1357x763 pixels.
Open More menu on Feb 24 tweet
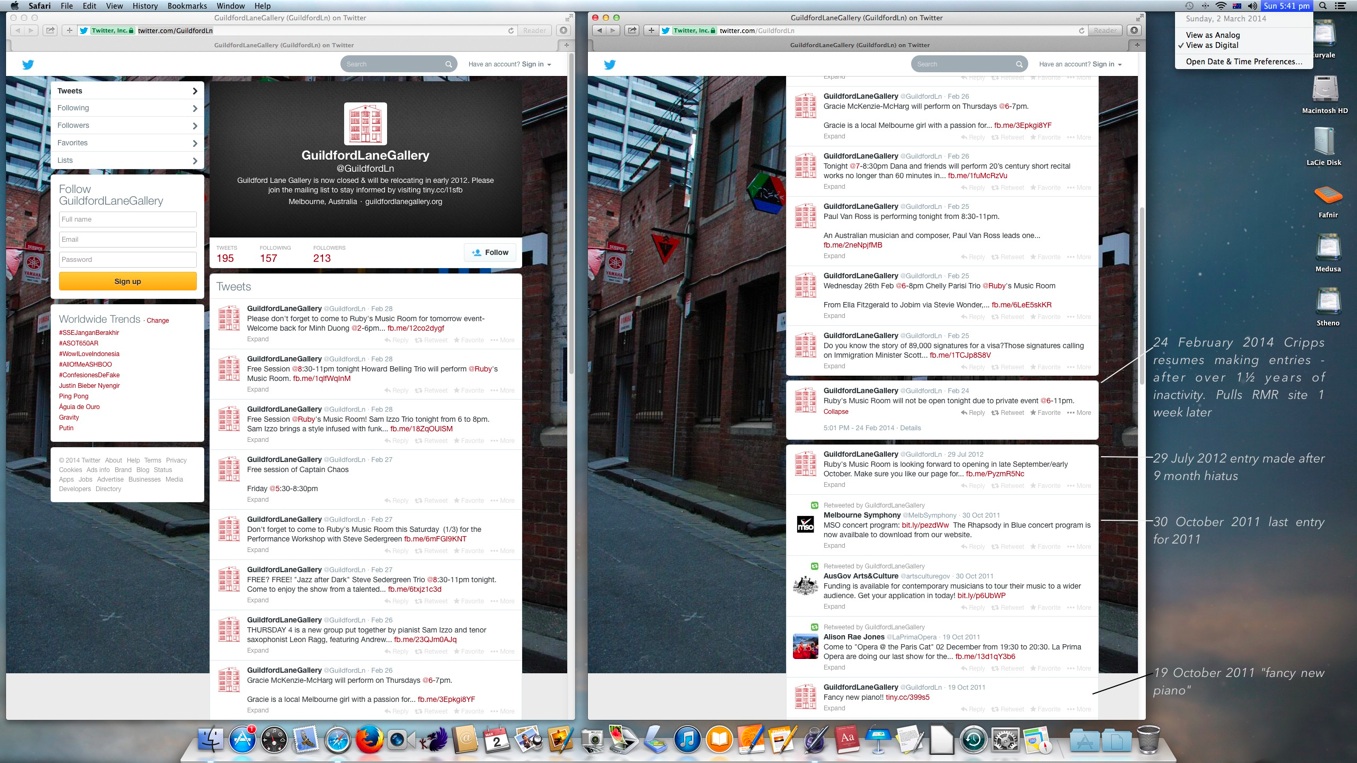click(1078, 412)
